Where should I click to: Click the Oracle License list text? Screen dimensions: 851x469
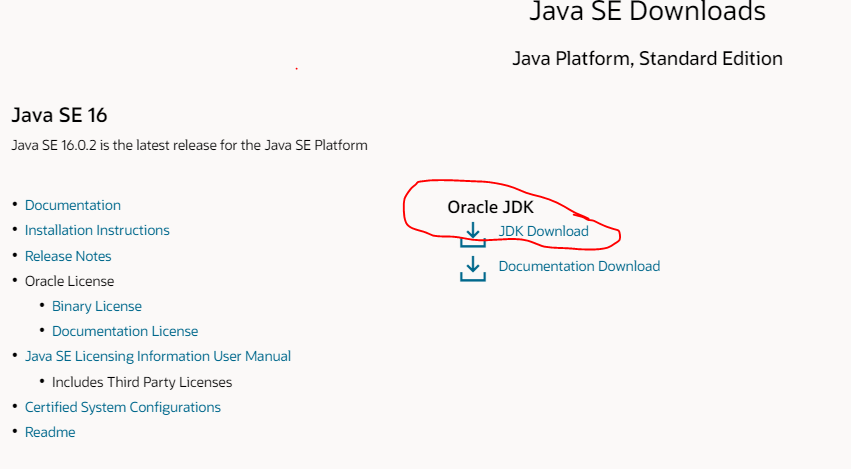pyautogui.click(x=69, y=281)
